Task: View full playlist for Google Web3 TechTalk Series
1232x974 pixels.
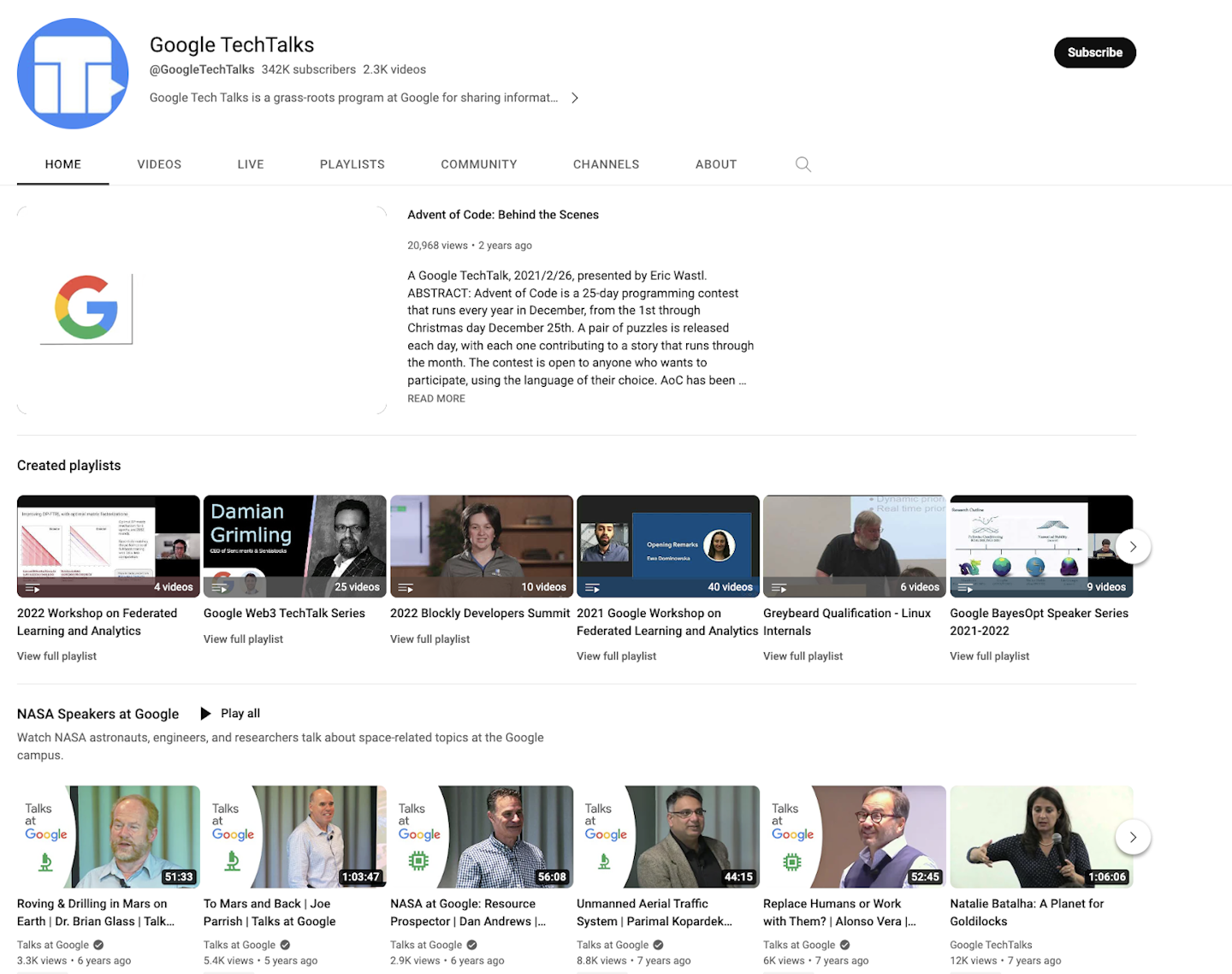Action: (243, 639)
